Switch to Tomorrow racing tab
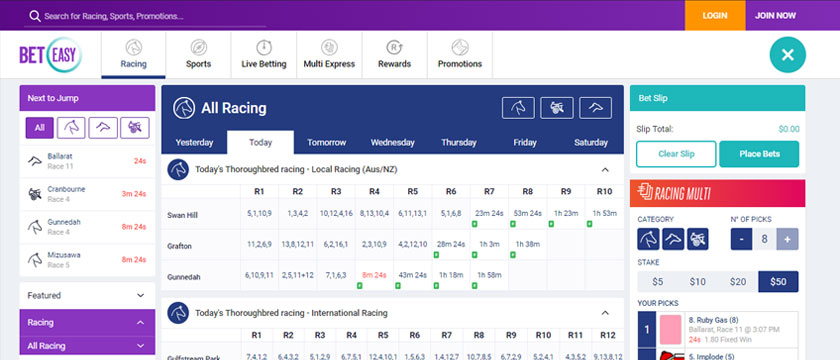The image size is (840, 360). 326,142
